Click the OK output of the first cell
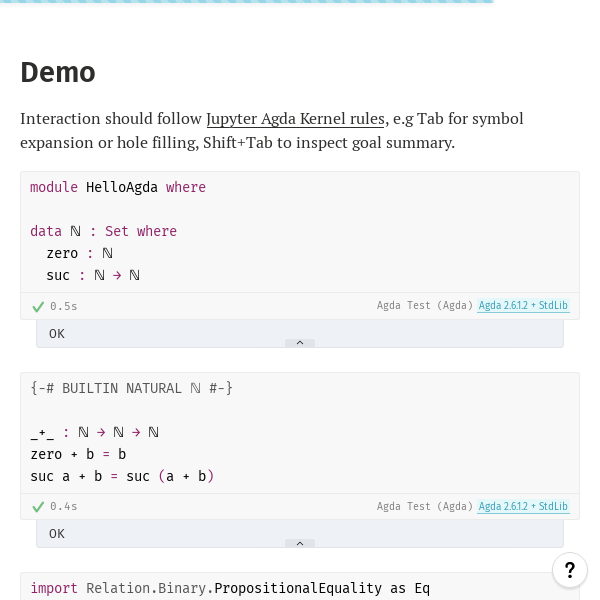The image size is (600, 600). [x=57, y=334]
